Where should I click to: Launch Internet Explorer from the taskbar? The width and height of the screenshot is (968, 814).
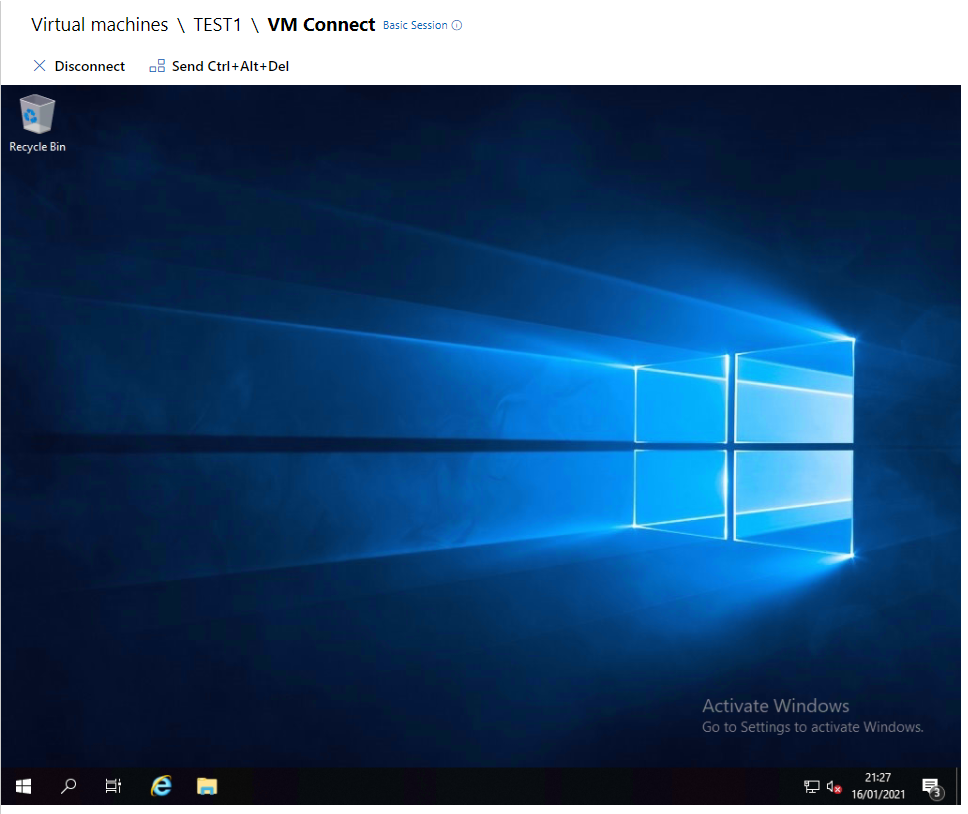pos(160,786)
